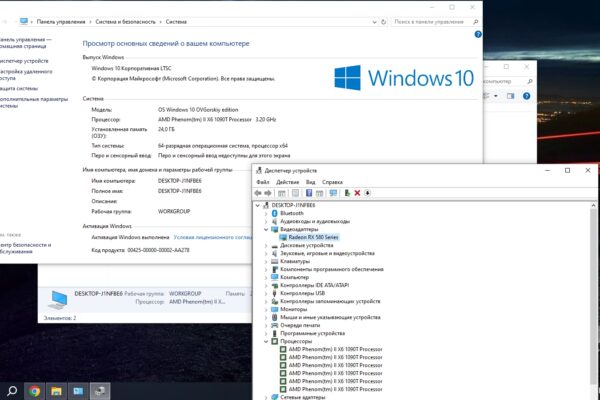
Task: Open view options dropdown in background Explorer window
Action: pyautogui.click(x=496, y=96)
